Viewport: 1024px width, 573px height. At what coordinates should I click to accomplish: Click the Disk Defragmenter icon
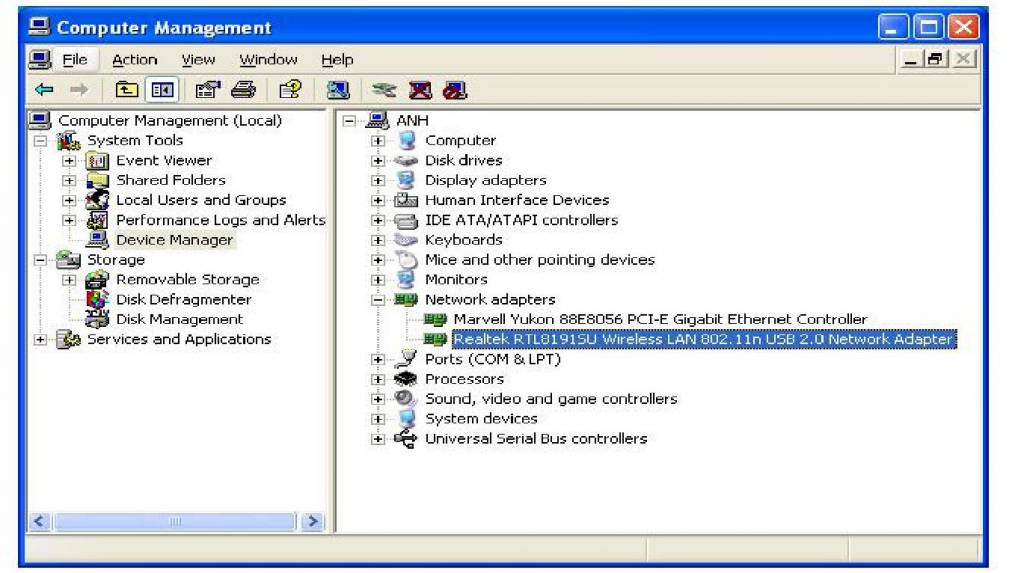pyautogui.click(x=97, y=299)
